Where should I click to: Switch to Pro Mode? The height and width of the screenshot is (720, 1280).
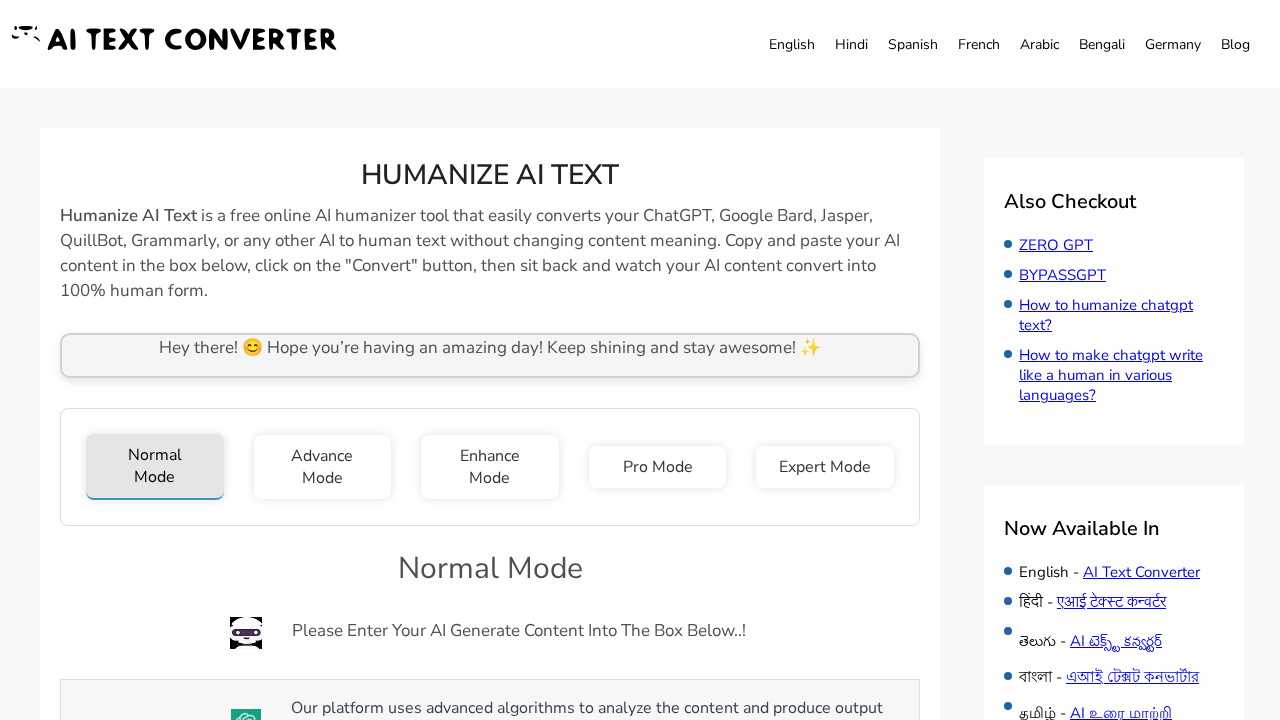(657, 464)
